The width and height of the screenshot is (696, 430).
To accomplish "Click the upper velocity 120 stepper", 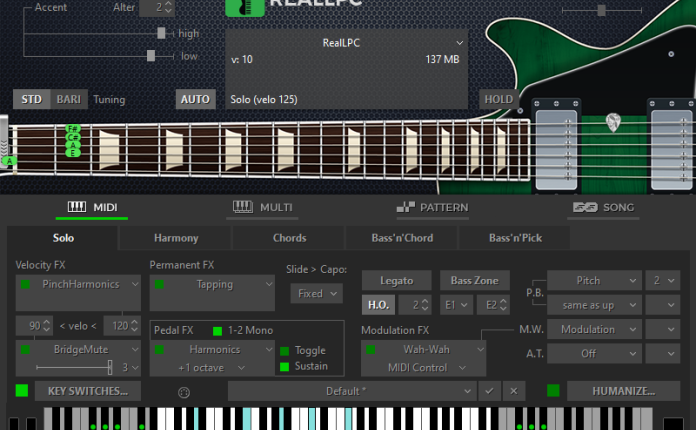I will 135,326.
